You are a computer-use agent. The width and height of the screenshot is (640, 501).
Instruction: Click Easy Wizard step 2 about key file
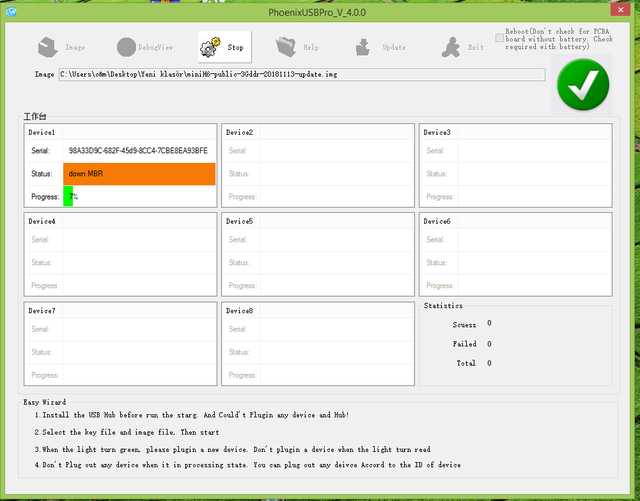pos(127,432)
